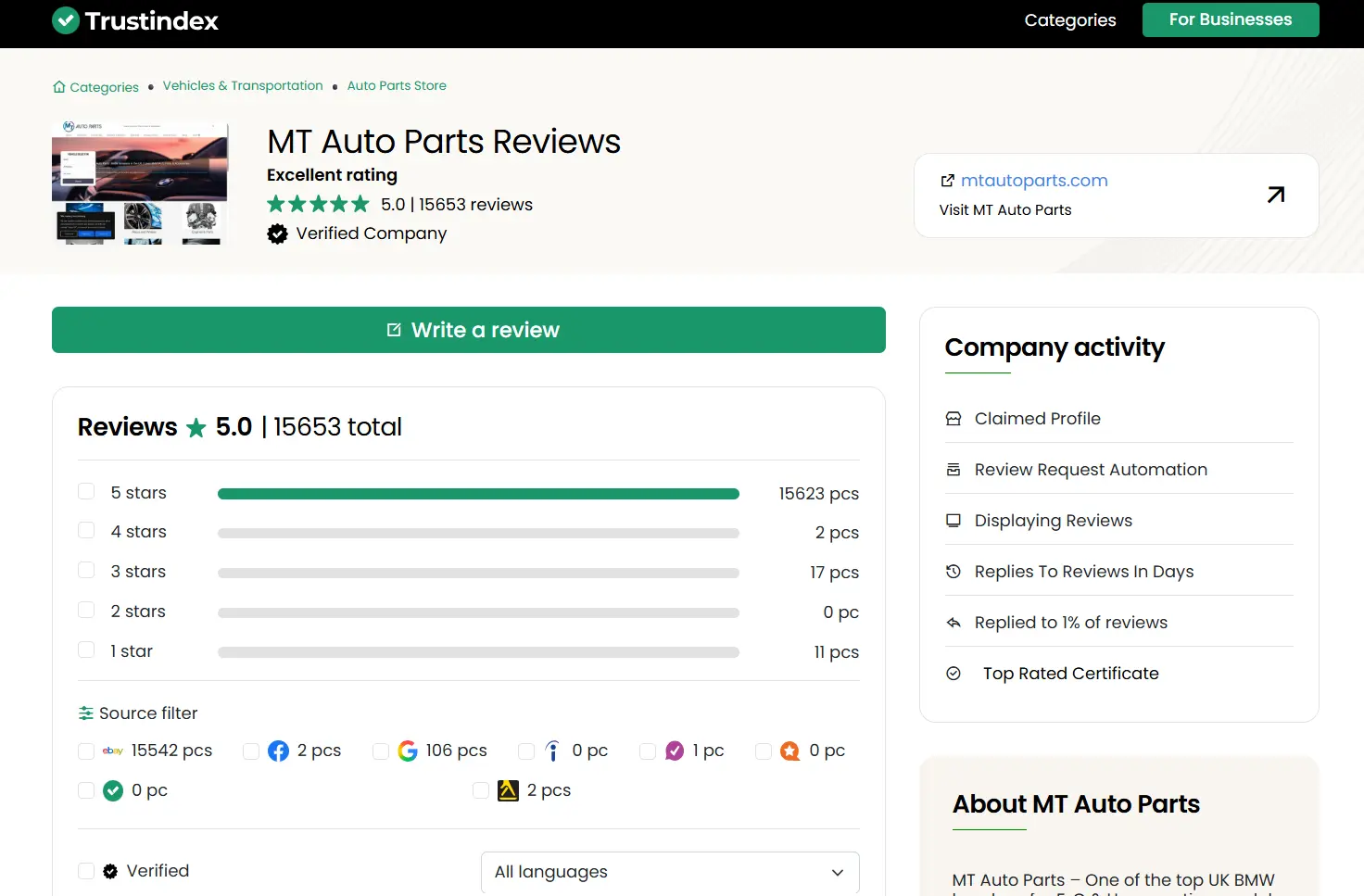1364x896 pixels.
Task: Click the Google logo icon with 106 pcs
Action: tap(408, 751)
